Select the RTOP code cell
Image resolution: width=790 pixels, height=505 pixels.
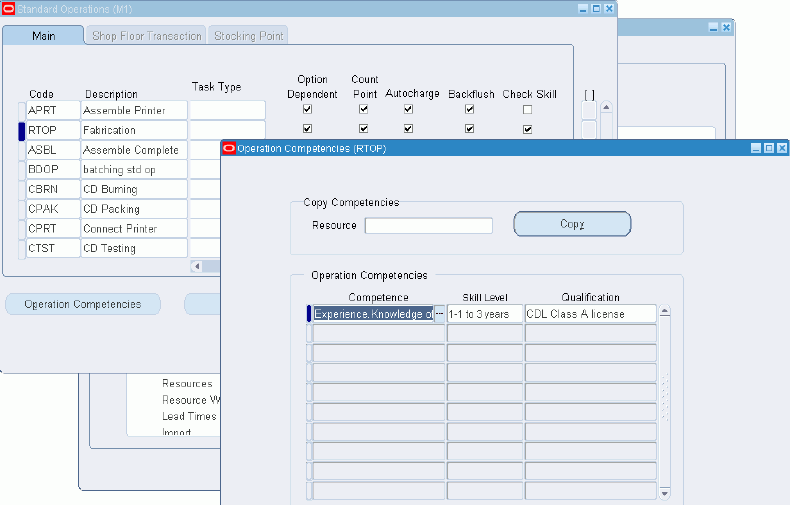coord(53,130)
